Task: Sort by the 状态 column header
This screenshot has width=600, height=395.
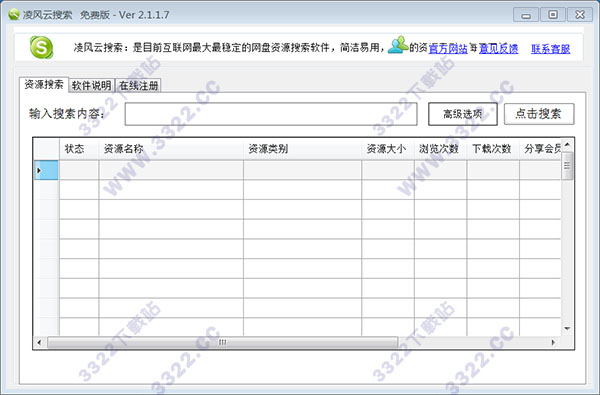Action: point(79,149)
